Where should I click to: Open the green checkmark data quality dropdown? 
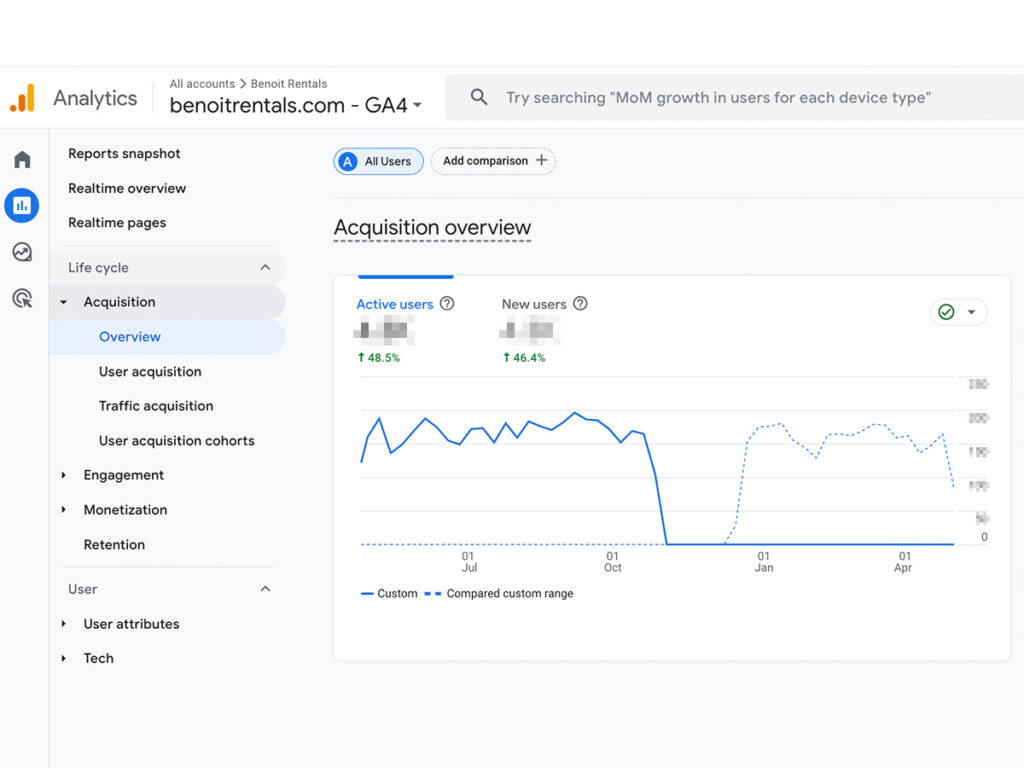(958, 313)
